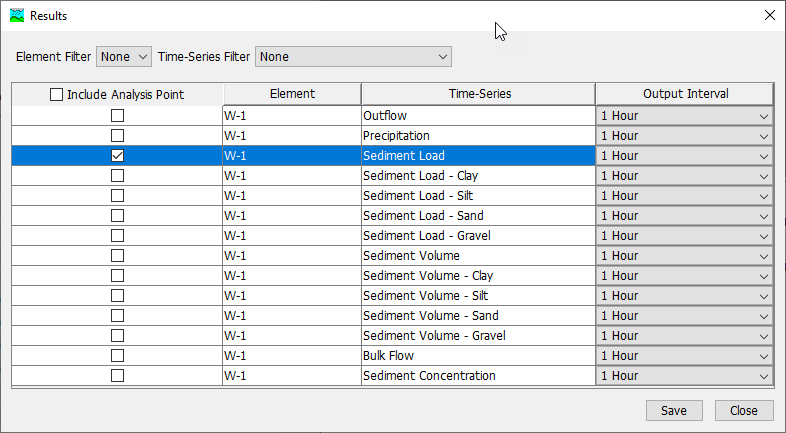Change Output Interval for Sediment Load - Gravel
The width and height of the screenshot is (786, 433).
click(684, 236)
